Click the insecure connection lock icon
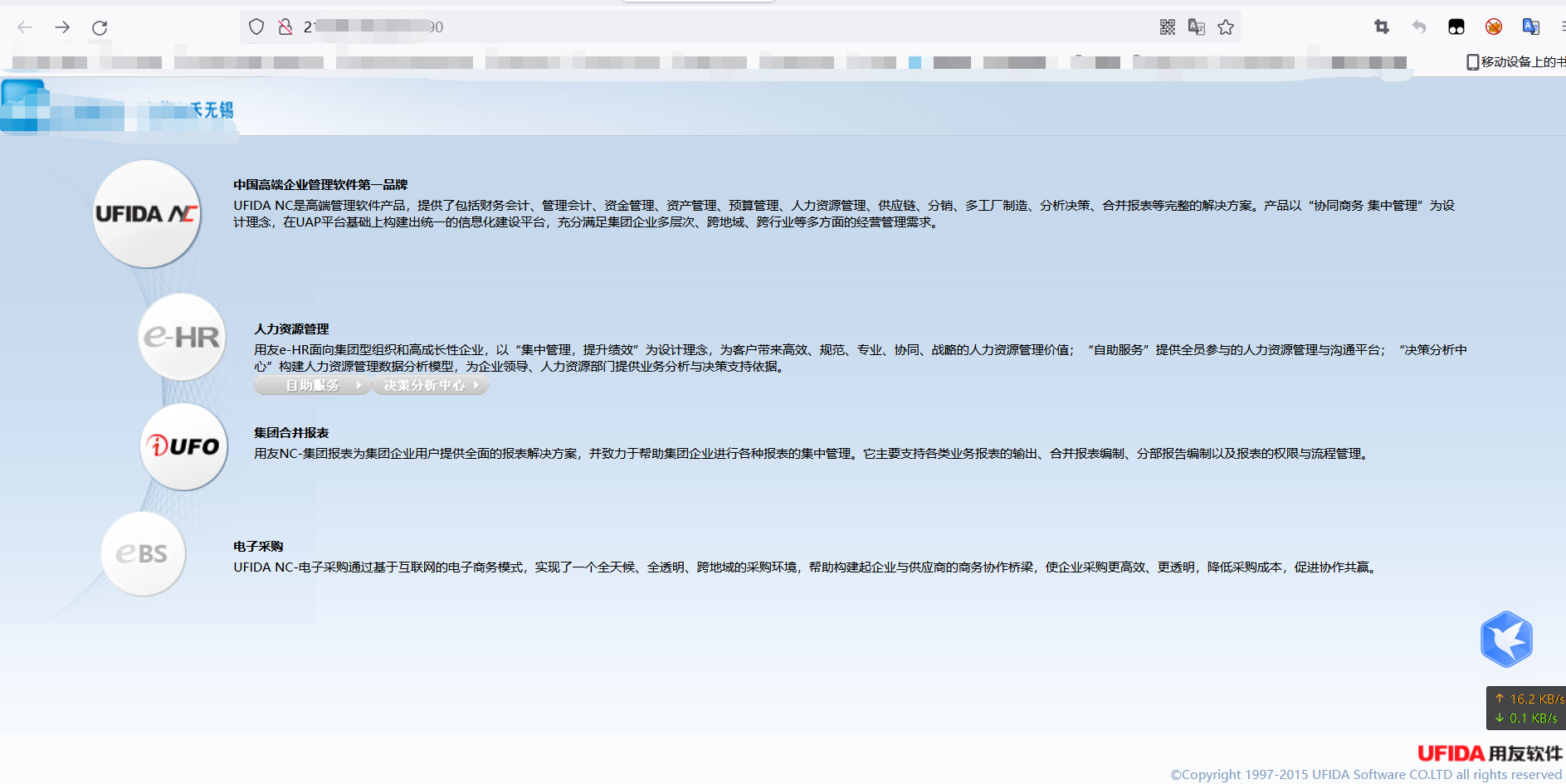Viewport: 1566px width, 784px height. [x=285, y=27]
